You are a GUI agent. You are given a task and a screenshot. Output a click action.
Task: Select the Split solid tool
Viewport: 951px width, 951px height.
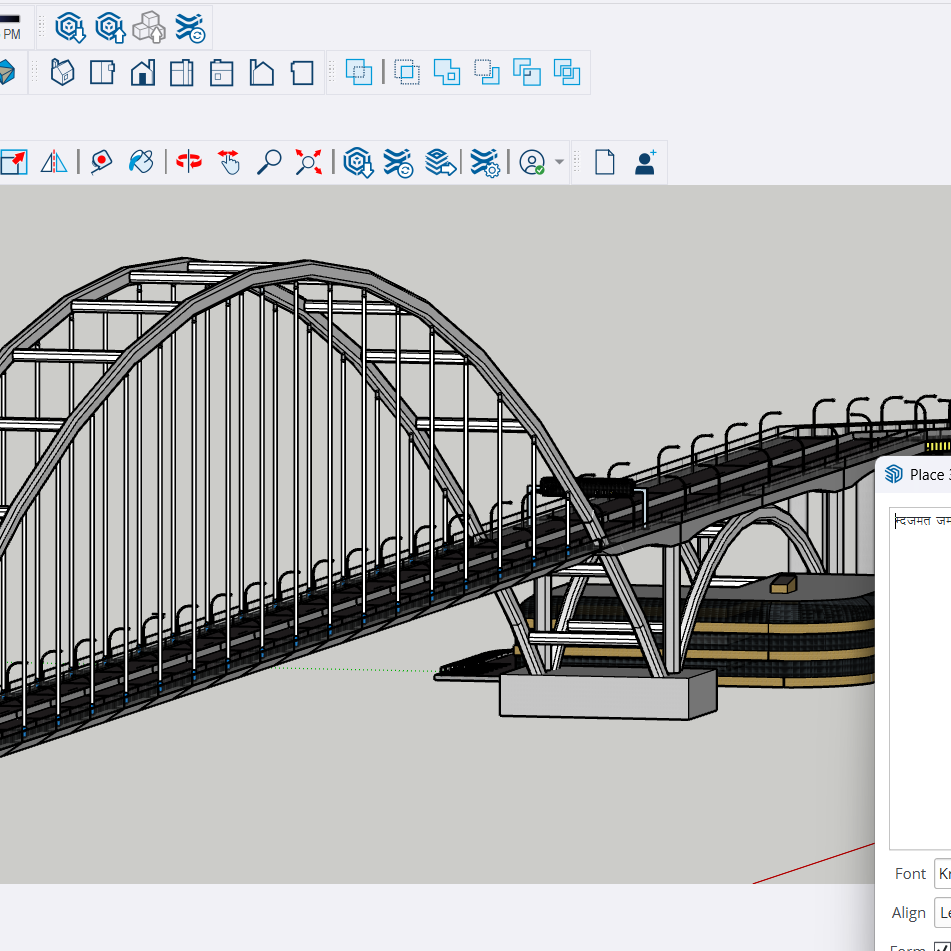click(567, 72)
